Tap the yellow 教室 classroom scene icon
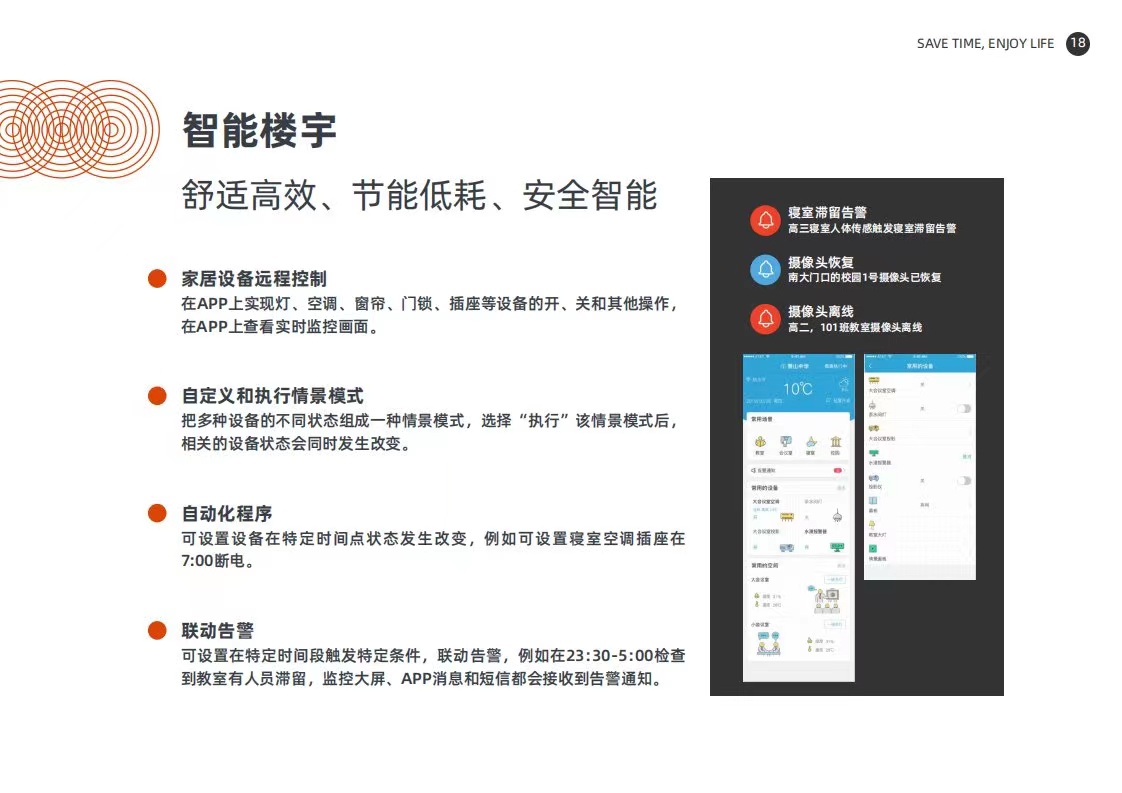This screenshot has height=793, width=1122. [x=760, y=441]
